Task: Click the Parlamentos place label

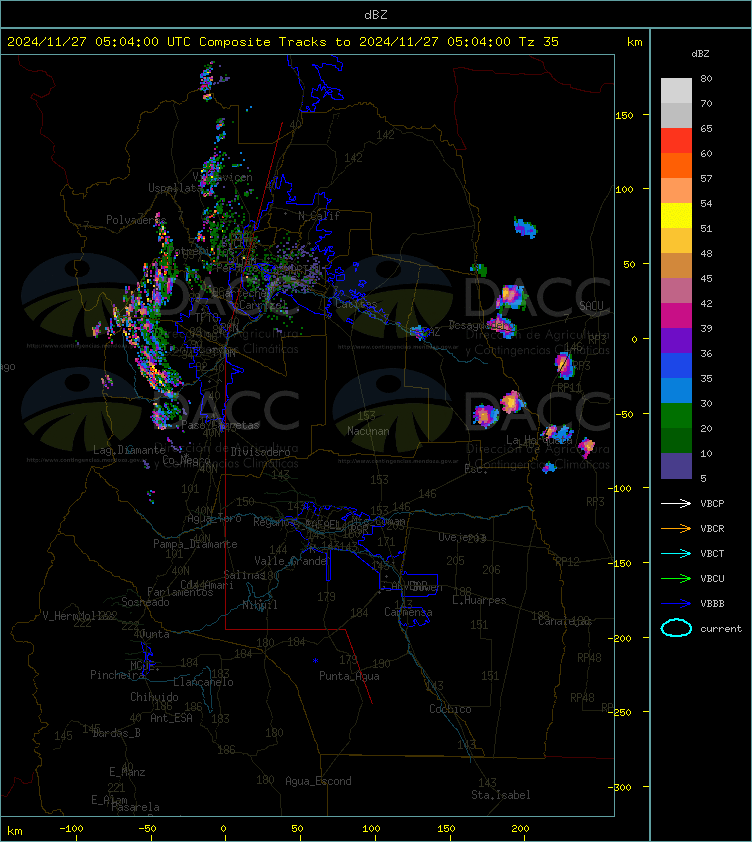Action: (180, 592)
